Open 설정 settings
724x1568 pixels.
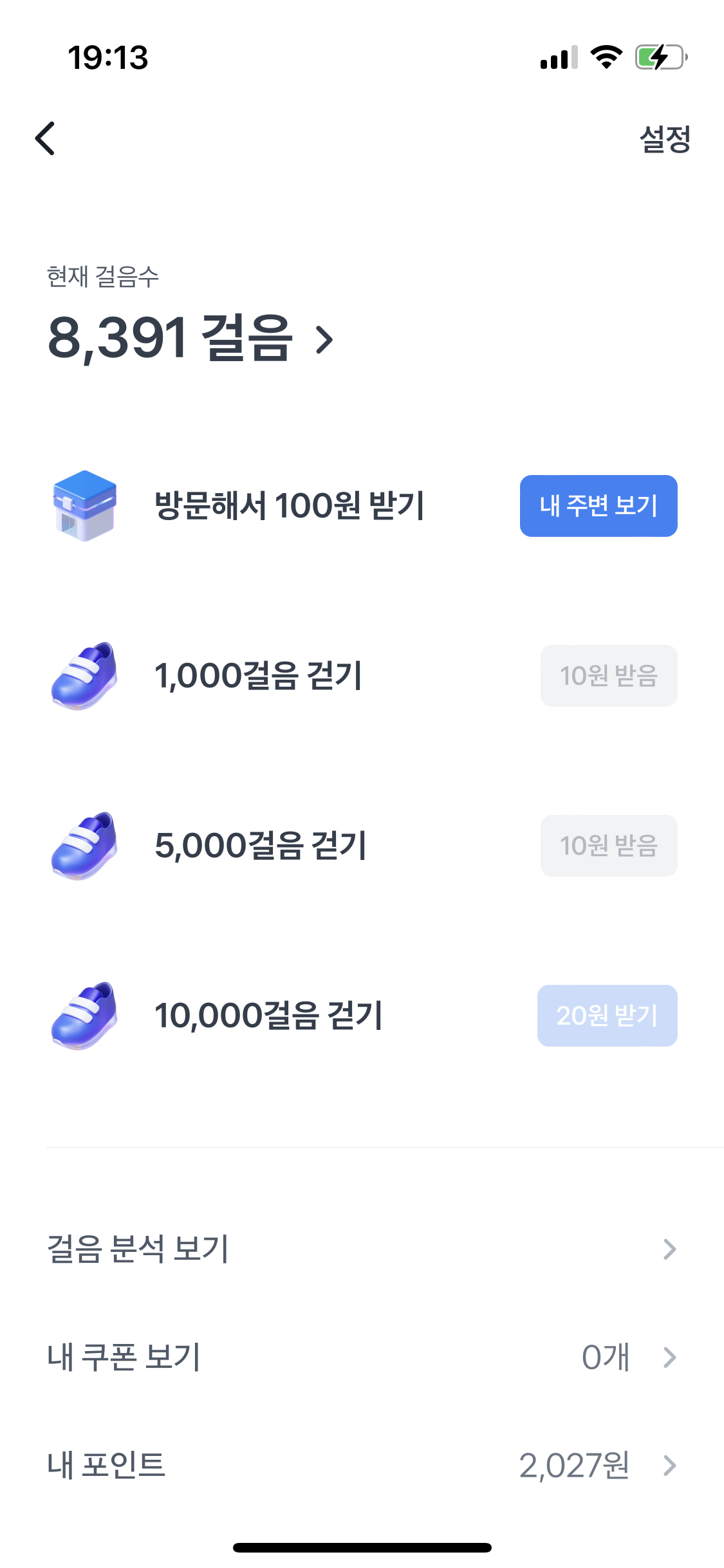click(664, 139)
